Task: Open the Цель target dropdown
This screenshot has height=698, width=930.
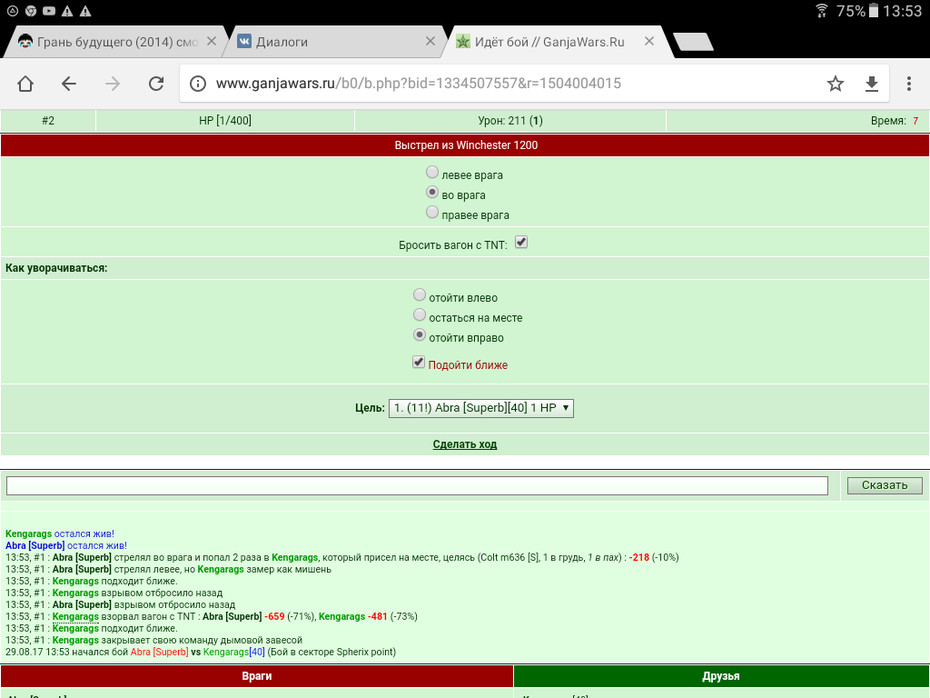Action: pyautogui.click(x=481, y=408)
